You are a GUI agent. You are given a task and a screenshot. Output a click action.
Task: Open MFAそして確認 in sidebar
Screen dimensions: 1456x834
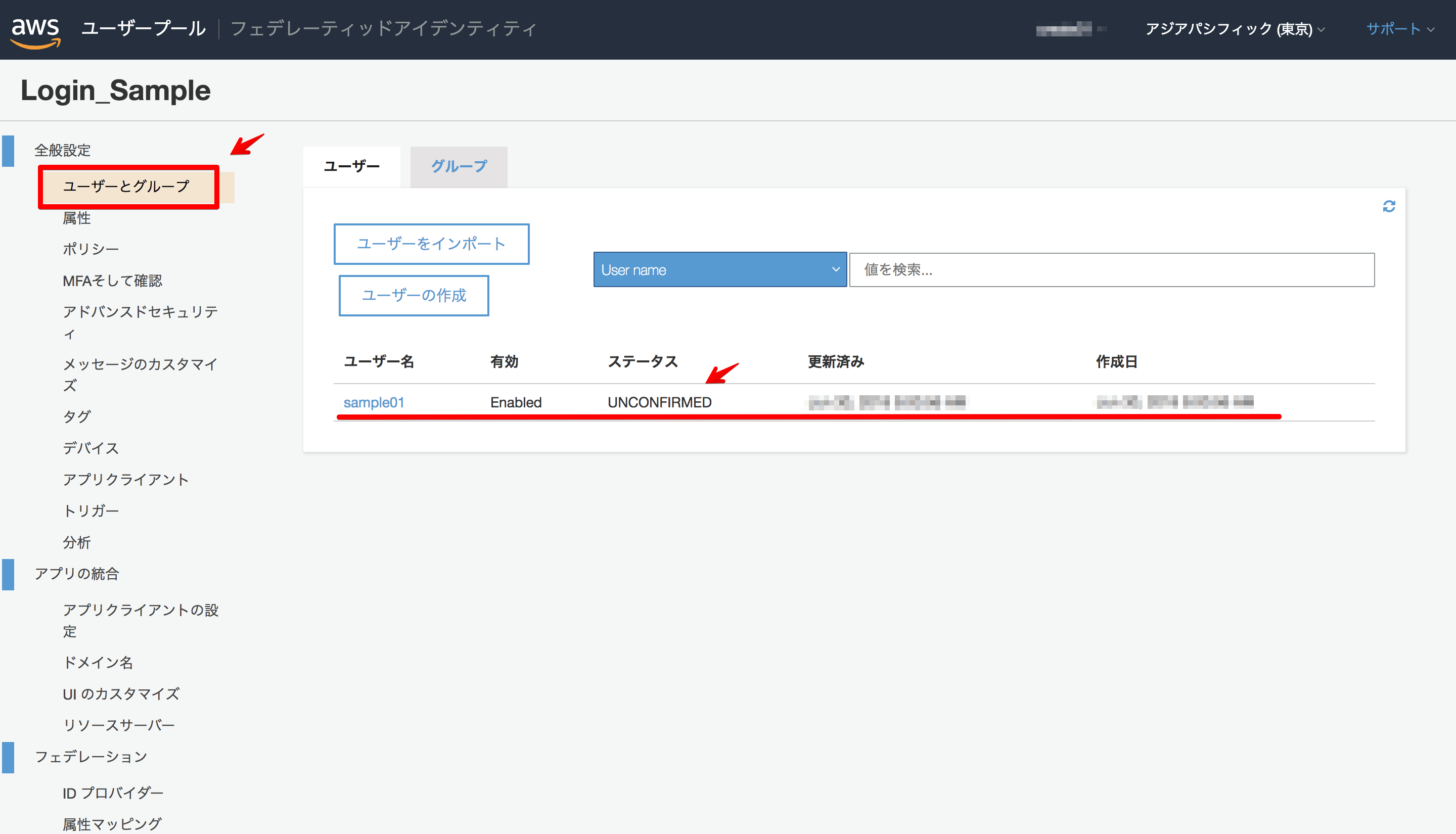click(x=112, y=281)
